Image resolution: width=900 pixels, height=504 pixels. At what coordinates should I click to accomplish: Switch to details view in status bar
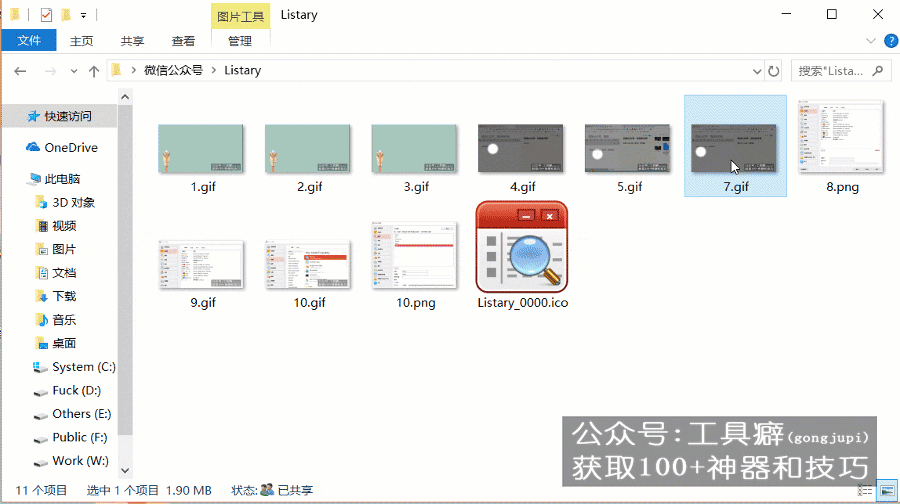pyautogui.click(x=865, y=490)
